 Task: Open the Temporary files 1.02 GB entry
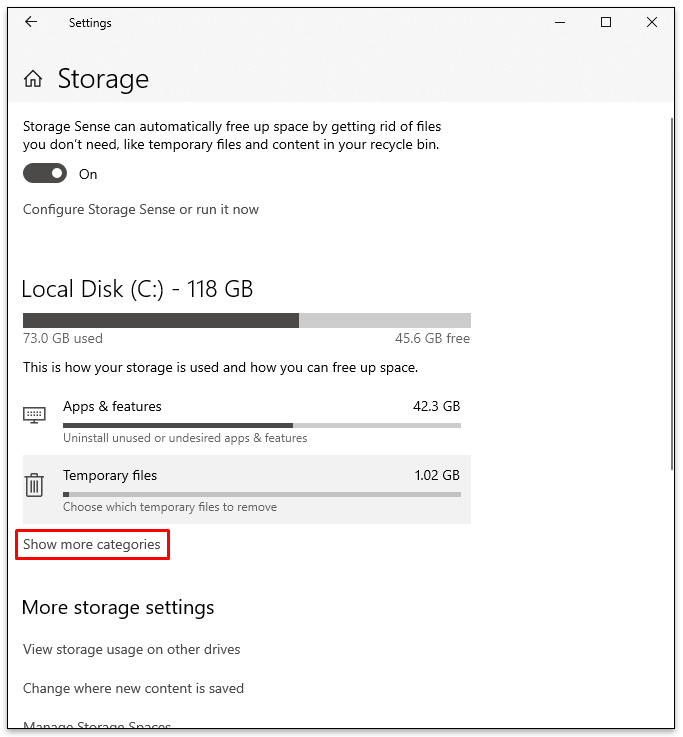[x=247, y=489]
